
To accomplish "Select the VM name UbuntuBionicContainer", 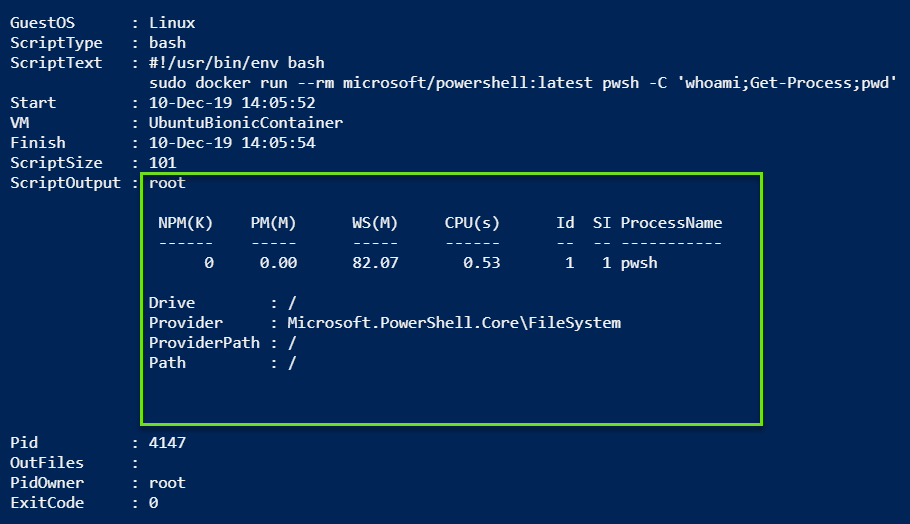I will pos(245,123).
